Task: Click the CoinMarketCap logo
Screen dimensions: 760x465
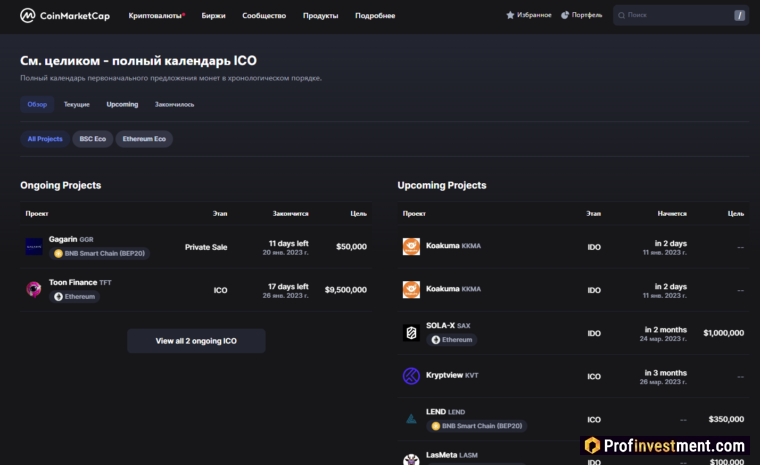Action: [x=65, y=16]
